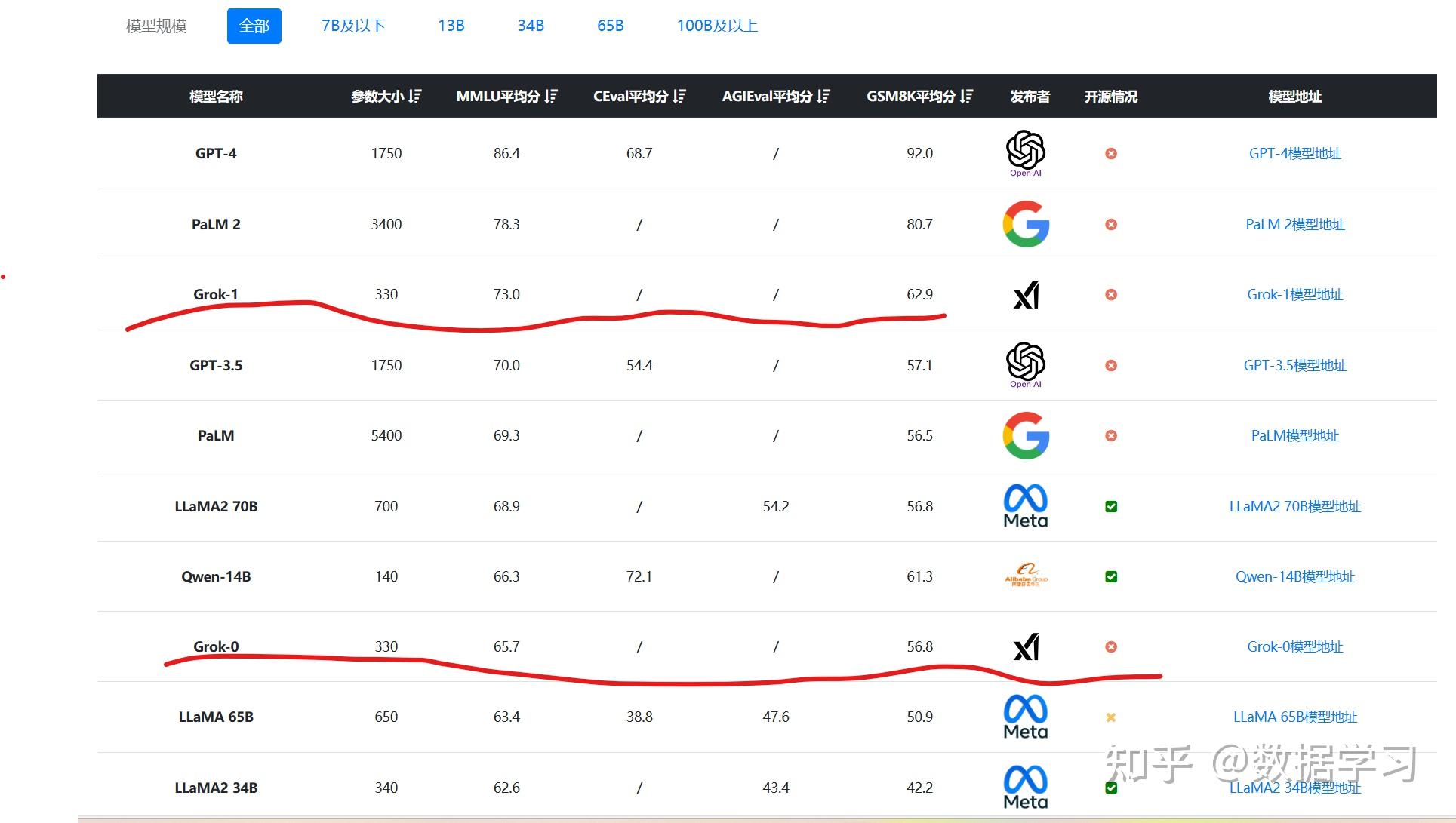The width and height of the screenshot is (1456, 823).
Task: Select the highlighted 全部 filter button
Action: coord(254,26)
